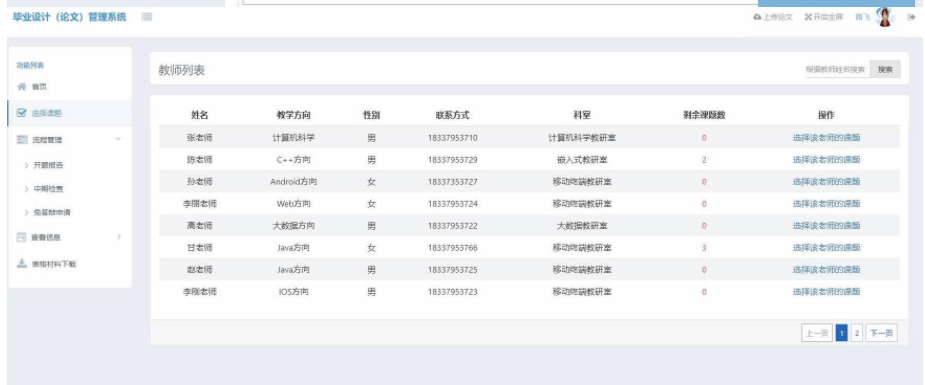Click the 教学方向 column header
The height and width of the screenshot is (385, 925).
293,116
